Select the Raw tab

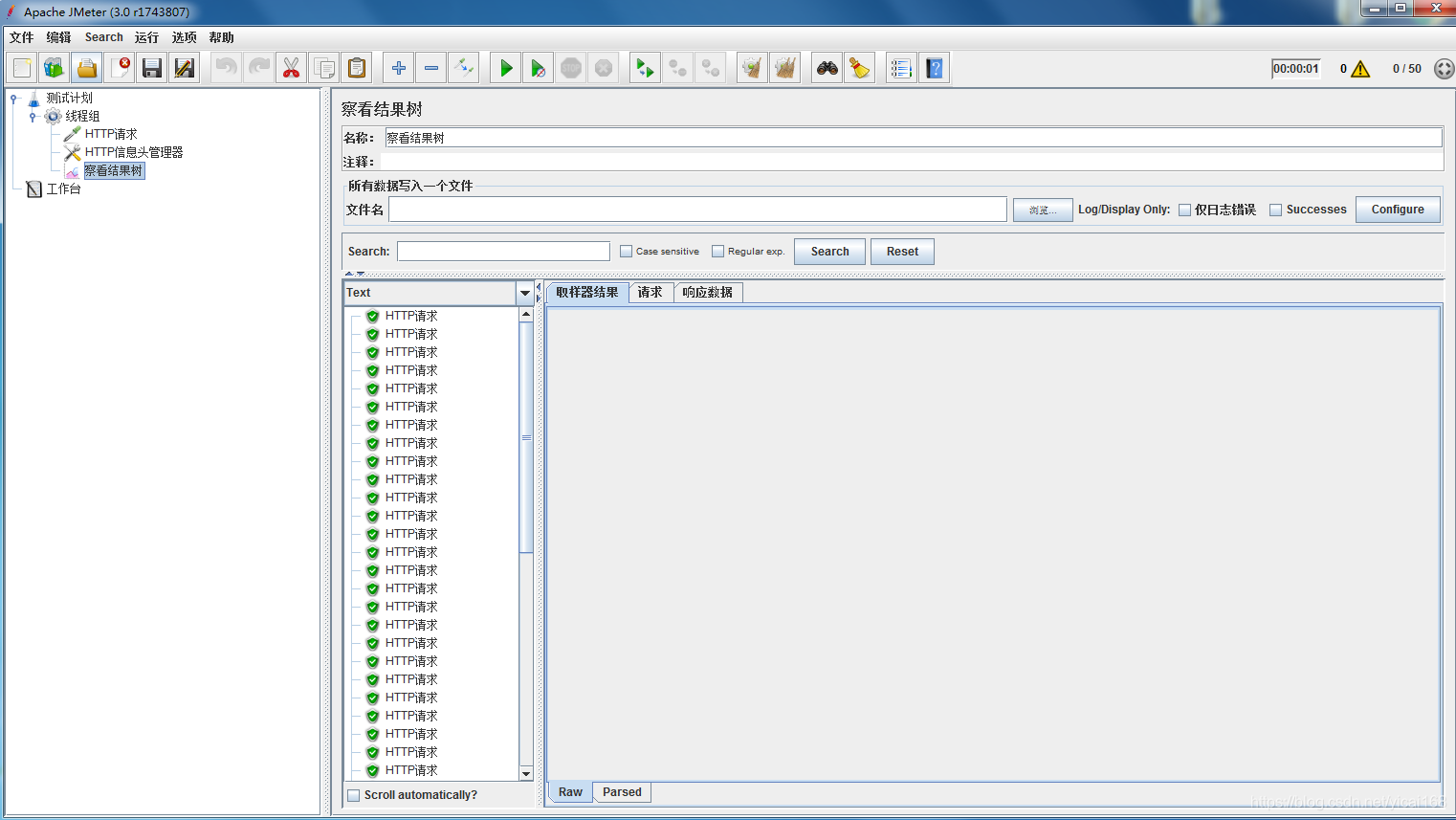click(570, 792)
